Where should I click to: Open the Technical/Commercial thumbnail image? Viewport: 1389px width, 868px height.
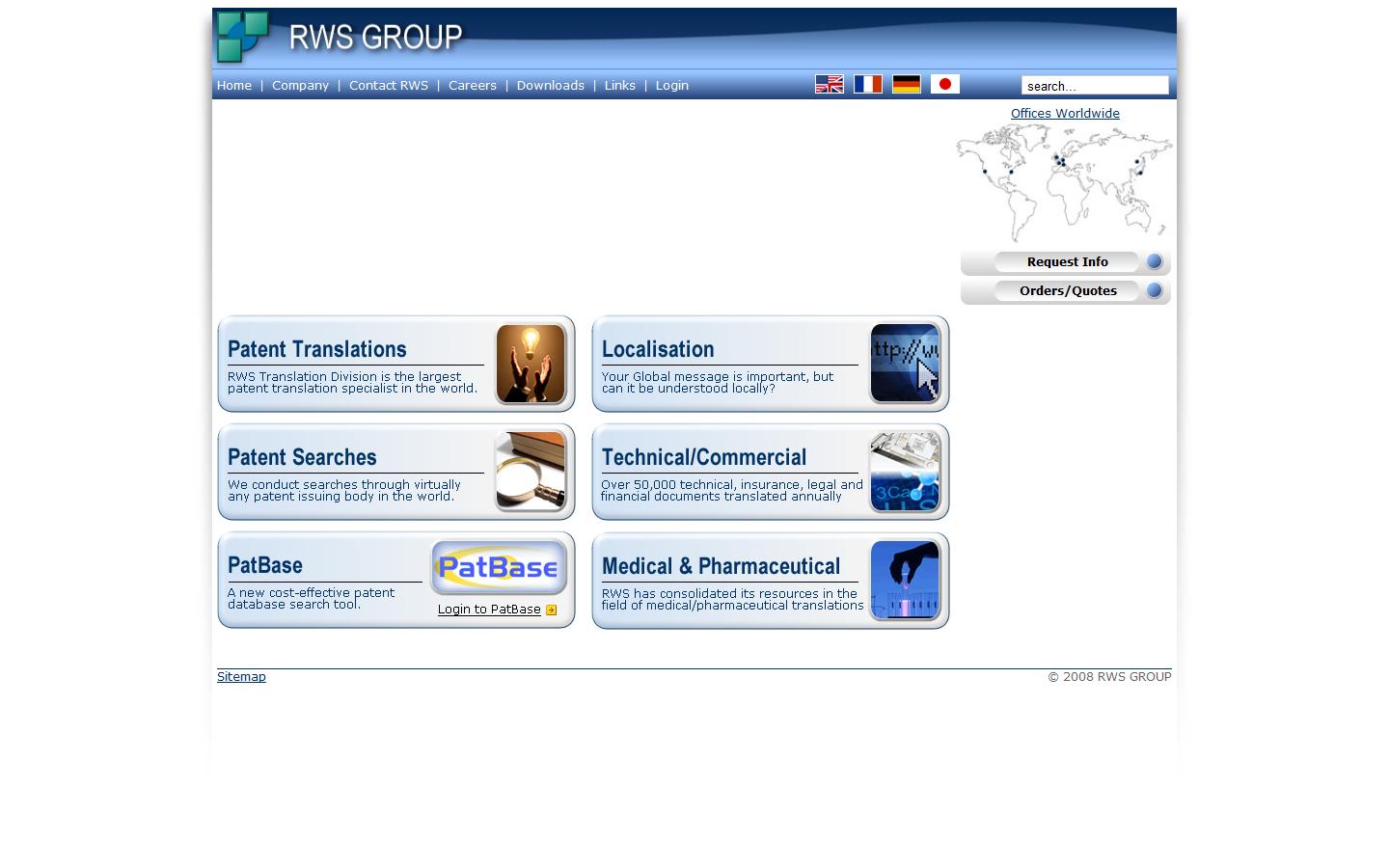click(905, 472)
